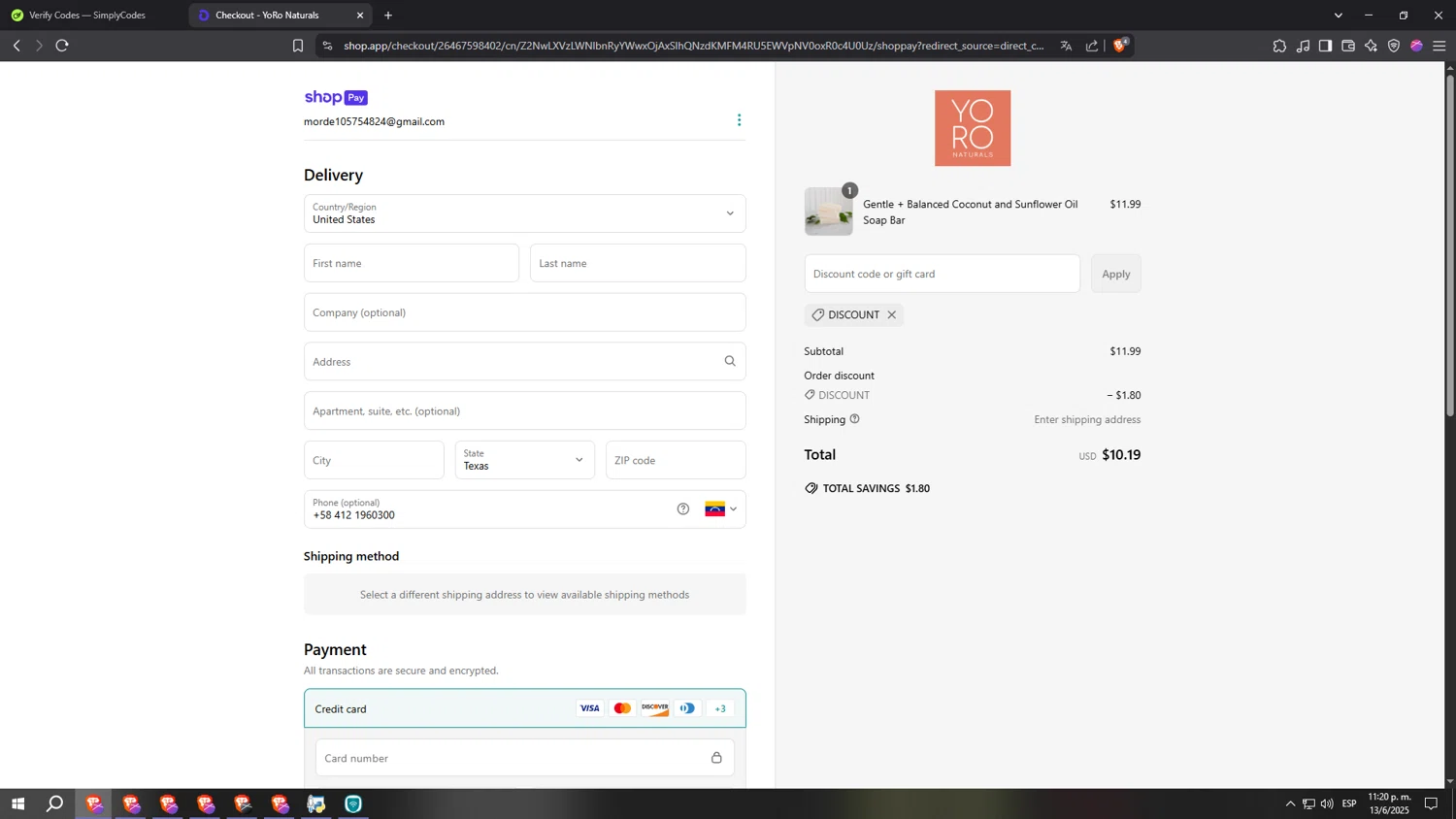The height and width of the screenshot is (819, 1456).
Task: Click the ESP language indicator
Action: [x=1349, y=803]
